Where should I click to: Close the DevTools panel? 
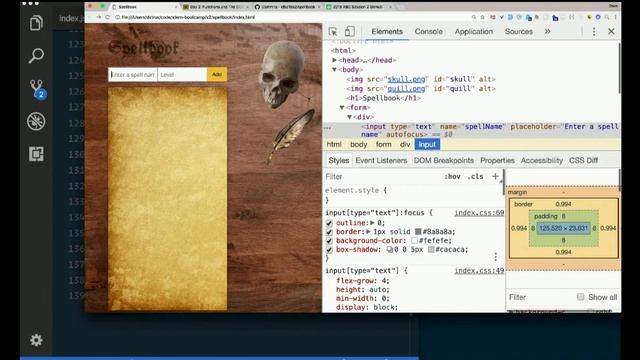point(611,31)
